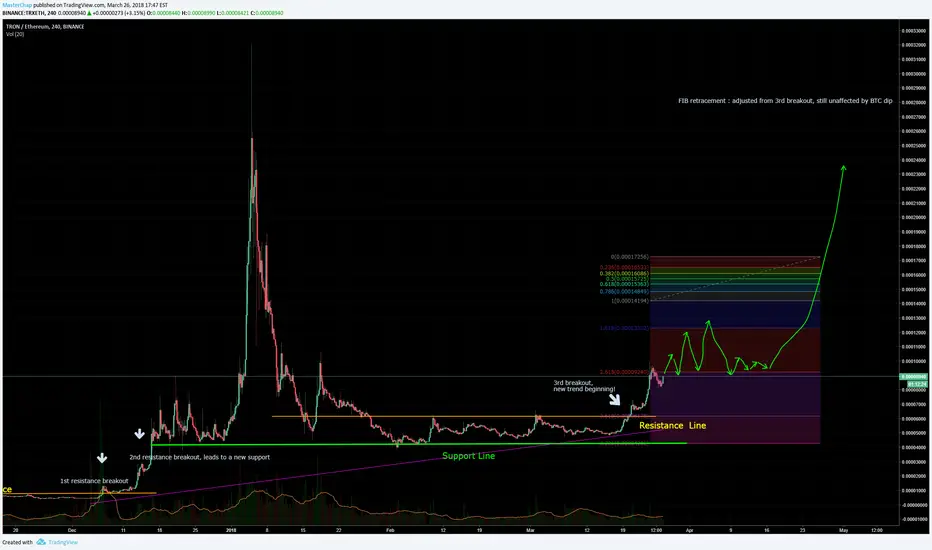Click the green projected price arrowhead at the top
Viewport: 932px width, 550px height.
(x=843, y=168)
